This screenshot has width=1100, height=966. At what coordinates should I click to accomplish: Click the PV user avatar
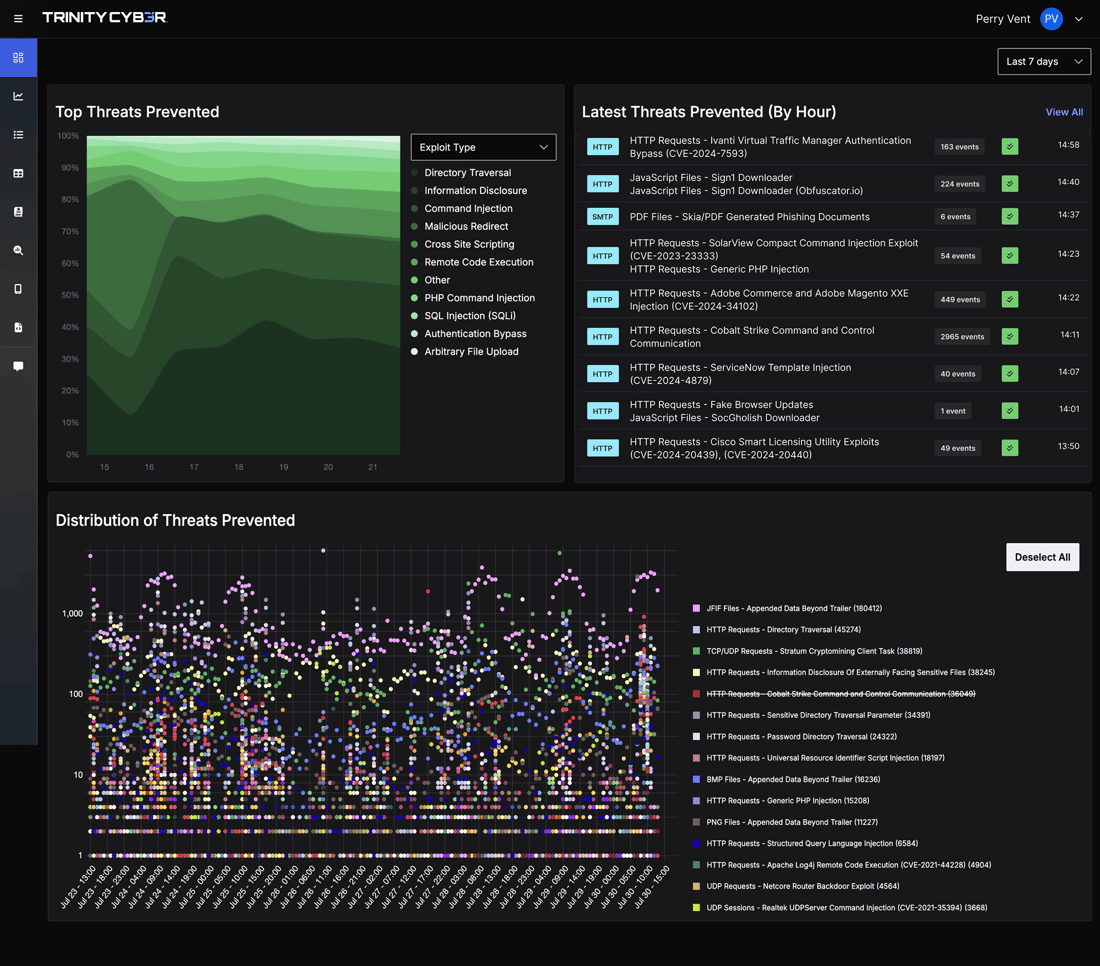(x=1051, y=19)
